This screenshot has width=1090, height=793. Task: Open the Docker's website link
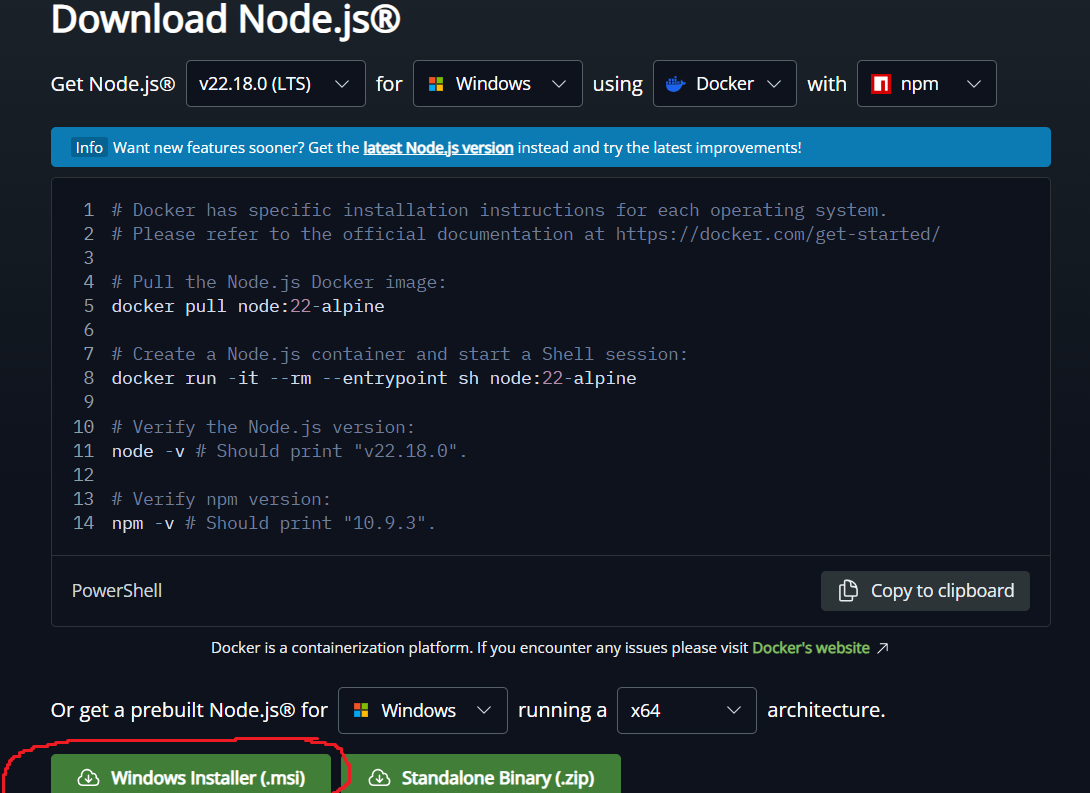click(811, 648)
